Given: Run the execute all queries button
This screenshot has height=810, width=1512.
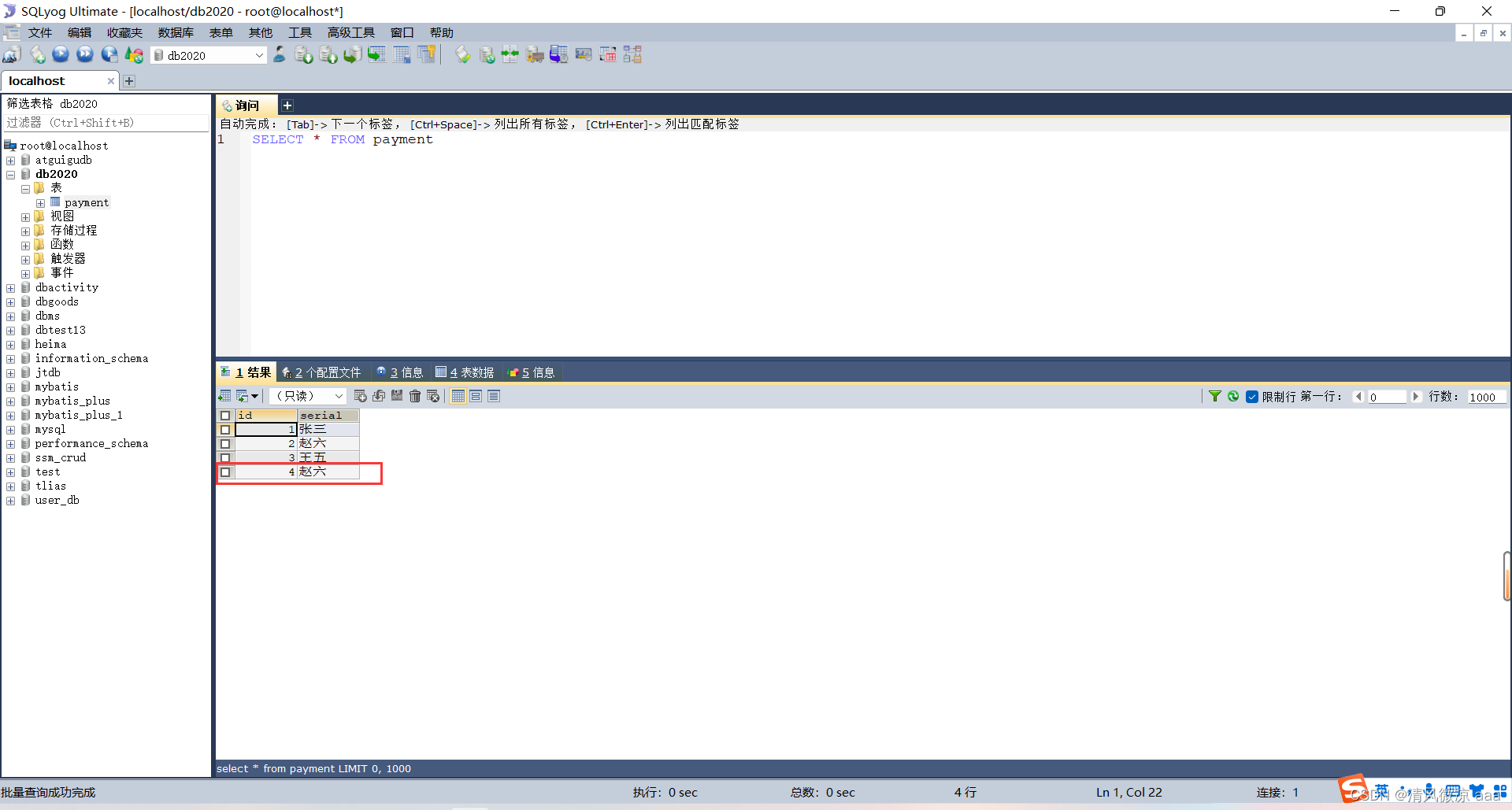Looking at the screenshot, I should [85, 54].
